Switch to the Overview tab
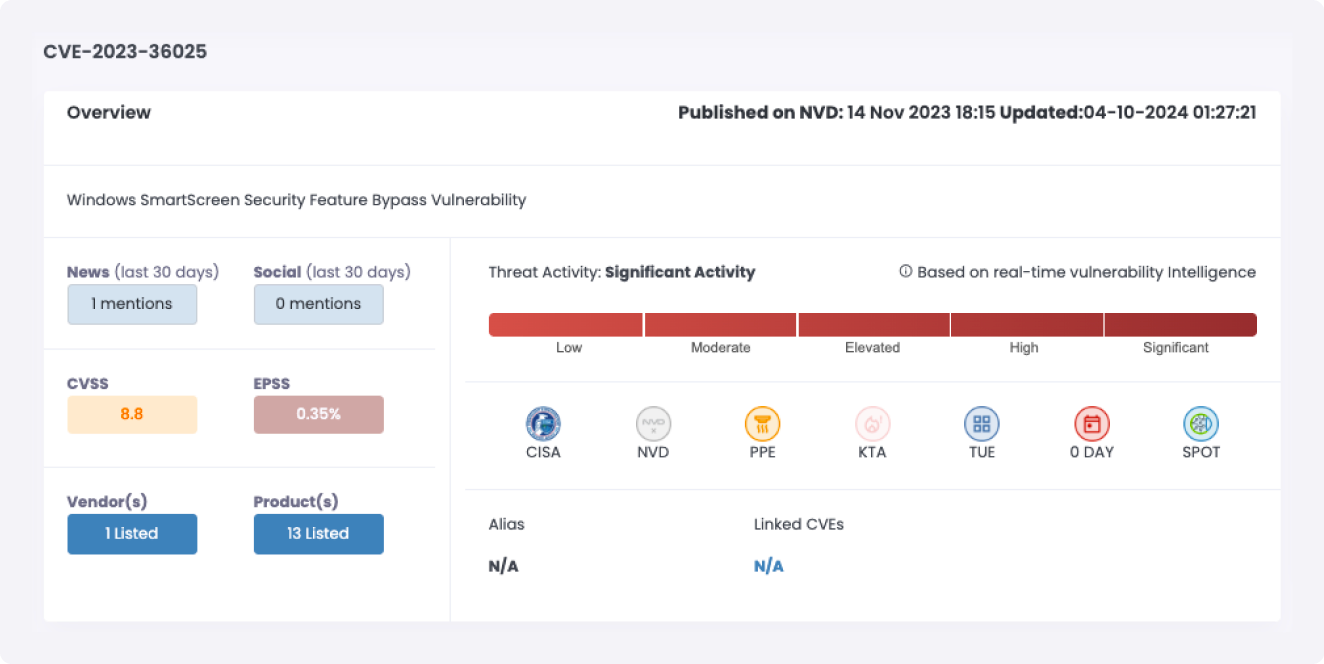The height and width of the screenshot is (664, 1324). click(x=109, y=112)
